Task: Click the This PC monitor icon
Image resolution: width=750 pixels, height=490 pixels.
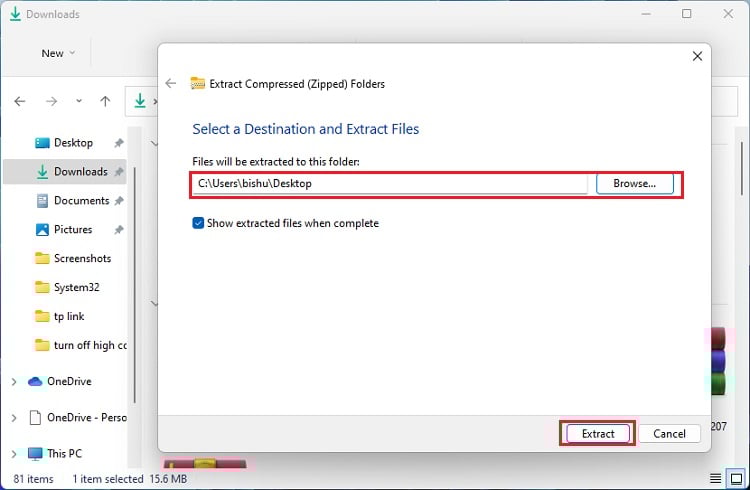Action: pyautogui.click(x=35, y=454)
